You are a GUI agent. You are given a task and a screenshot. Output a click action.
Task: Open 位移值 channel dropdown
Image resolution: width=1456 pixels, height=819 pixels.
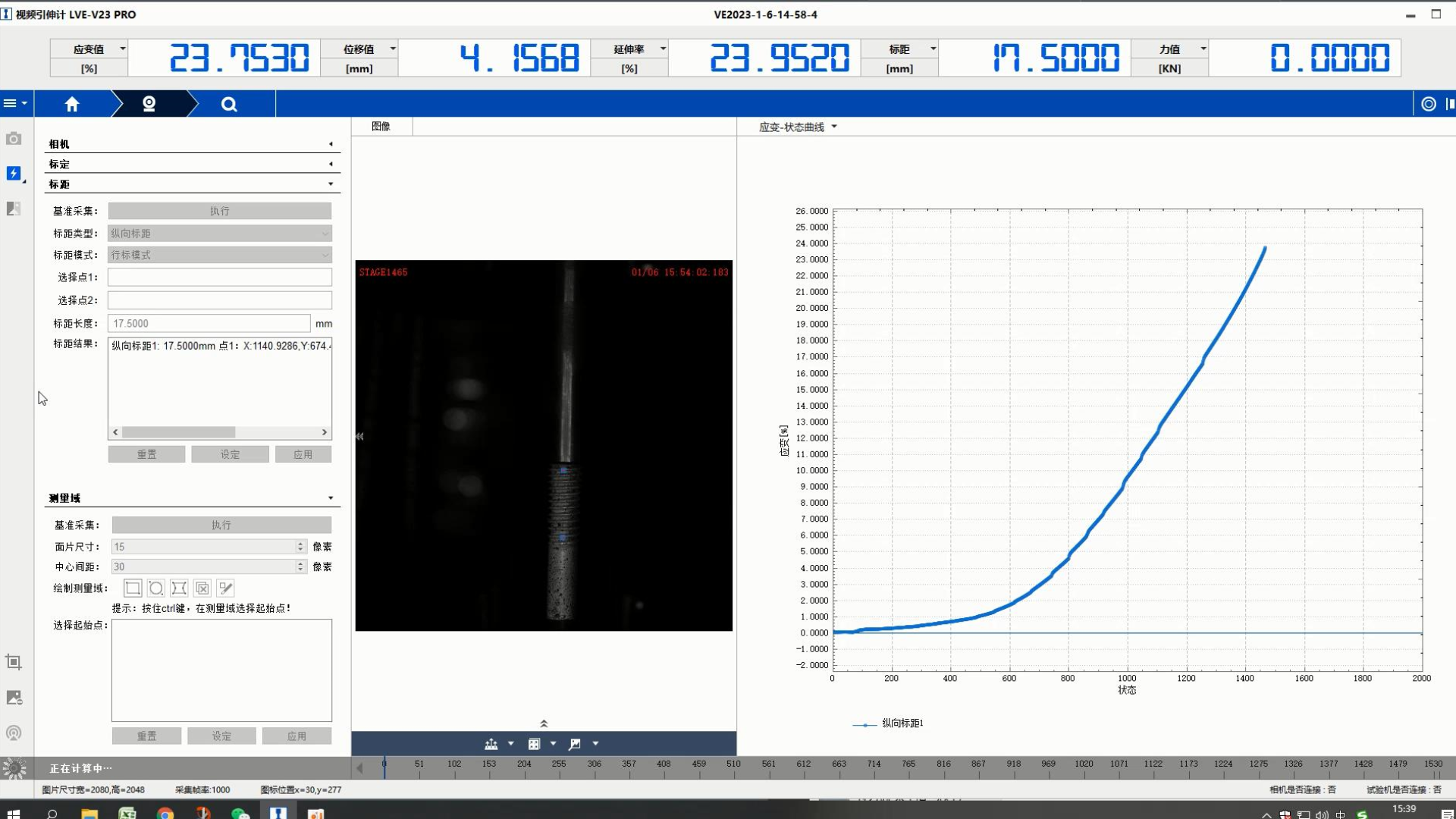point(393,49)
